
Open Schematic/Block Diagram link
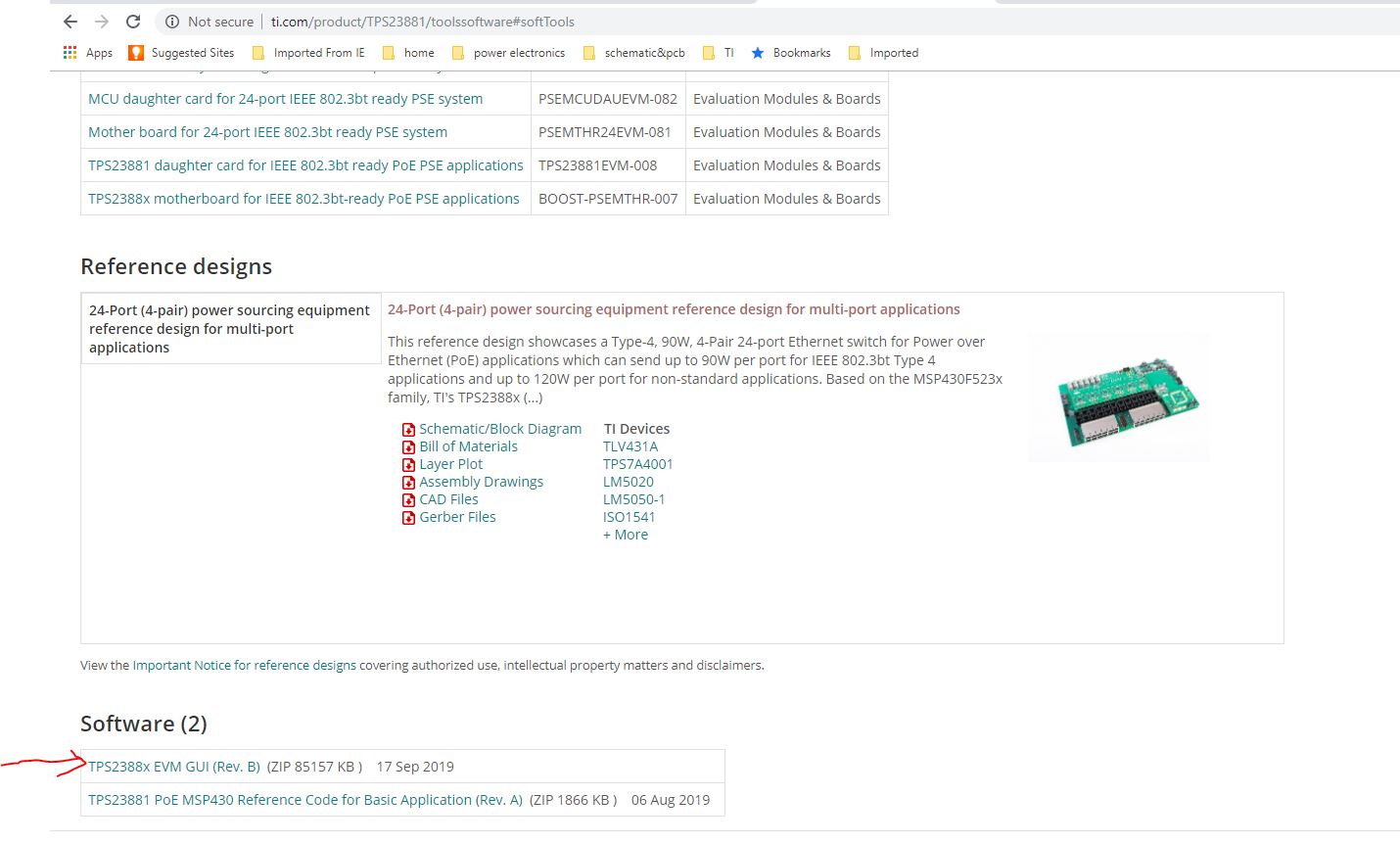tap(500, 429)
